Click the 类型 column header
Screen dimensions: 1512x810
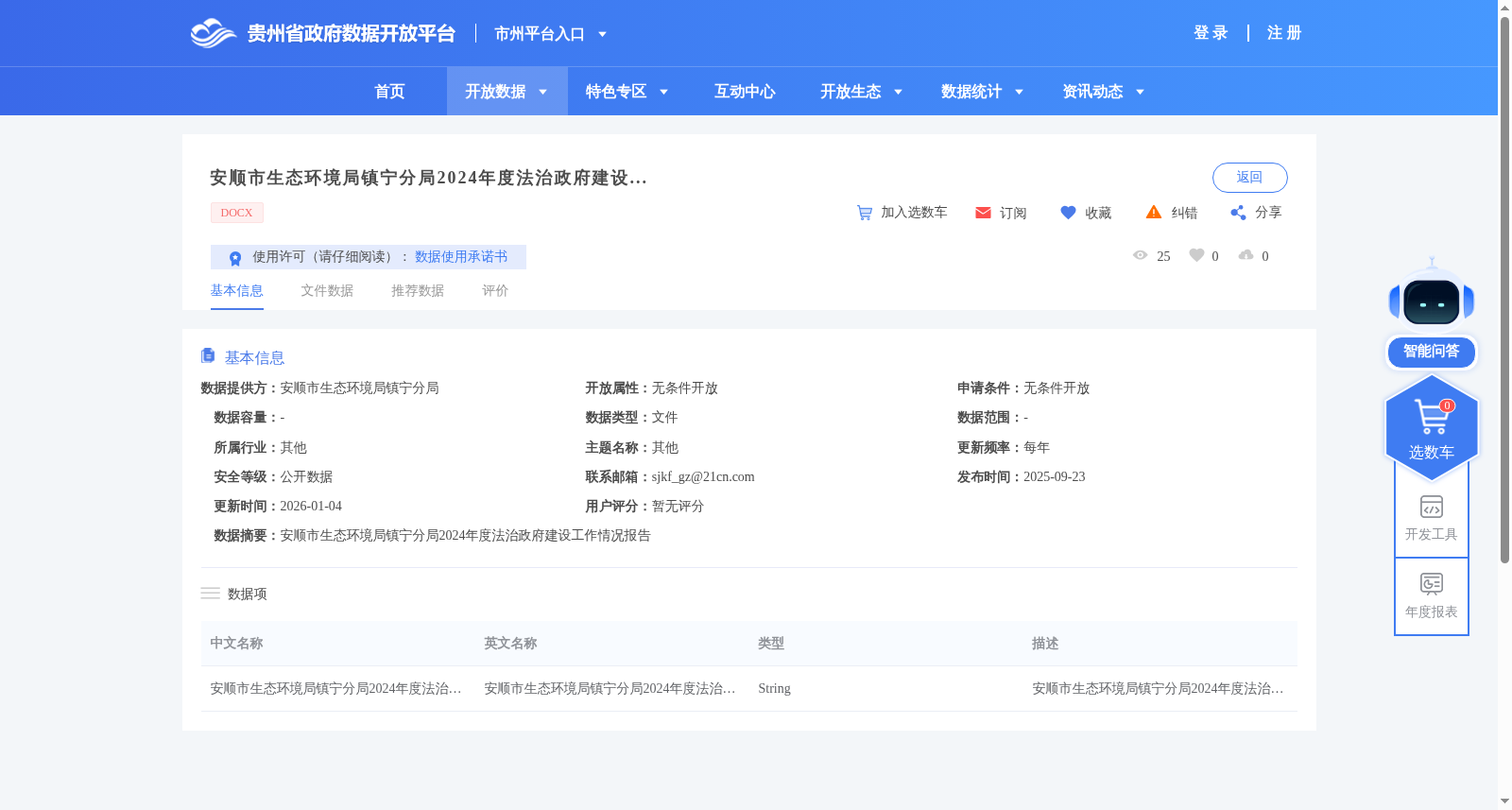point(771,644)
